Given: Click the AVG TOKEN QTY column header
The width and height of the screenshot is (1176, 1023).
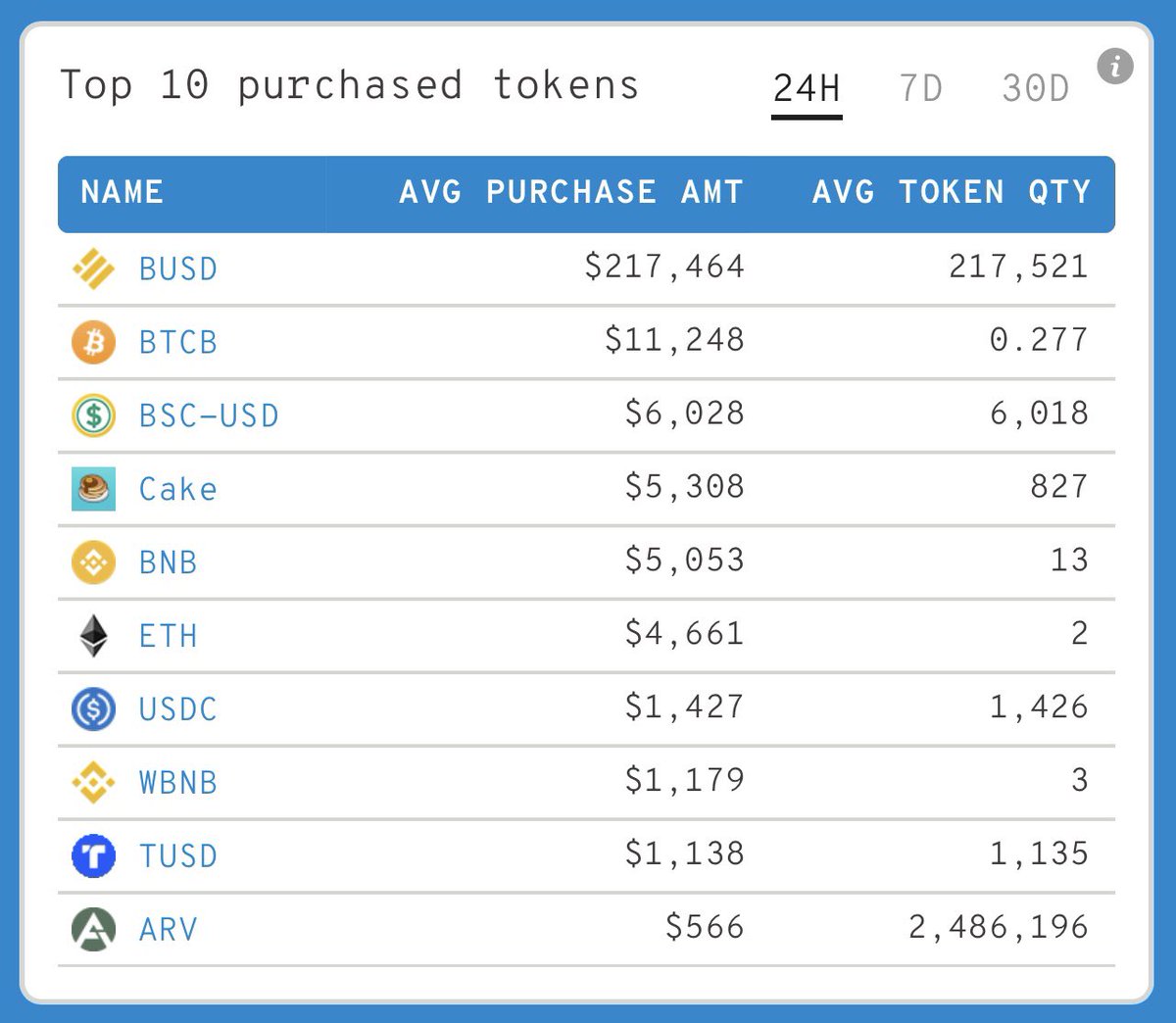Looking at the screenshot, I should [952, 192].
